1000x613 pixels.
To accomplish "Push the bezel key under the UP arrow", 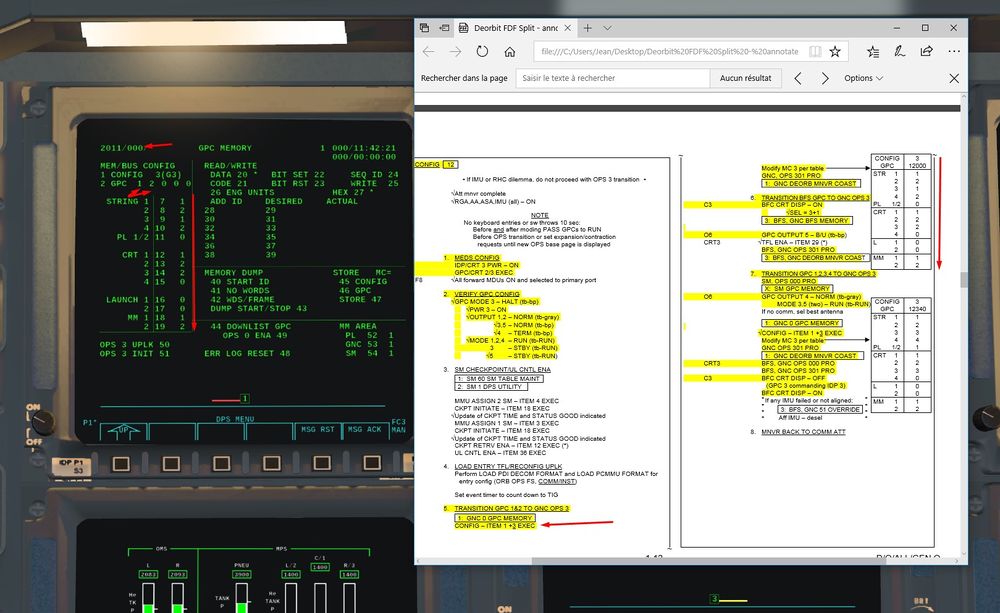I will click(121, 463).
